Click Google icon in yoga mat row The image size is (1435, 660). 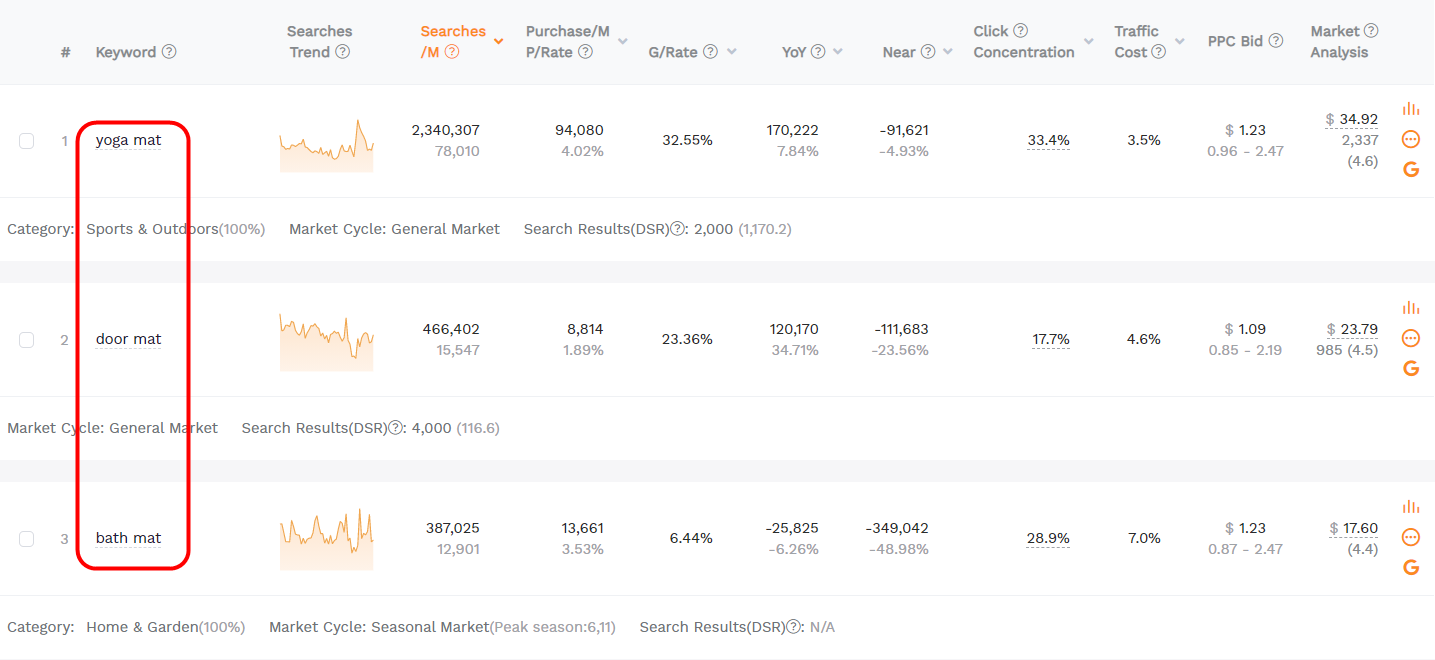(1411, 170)
